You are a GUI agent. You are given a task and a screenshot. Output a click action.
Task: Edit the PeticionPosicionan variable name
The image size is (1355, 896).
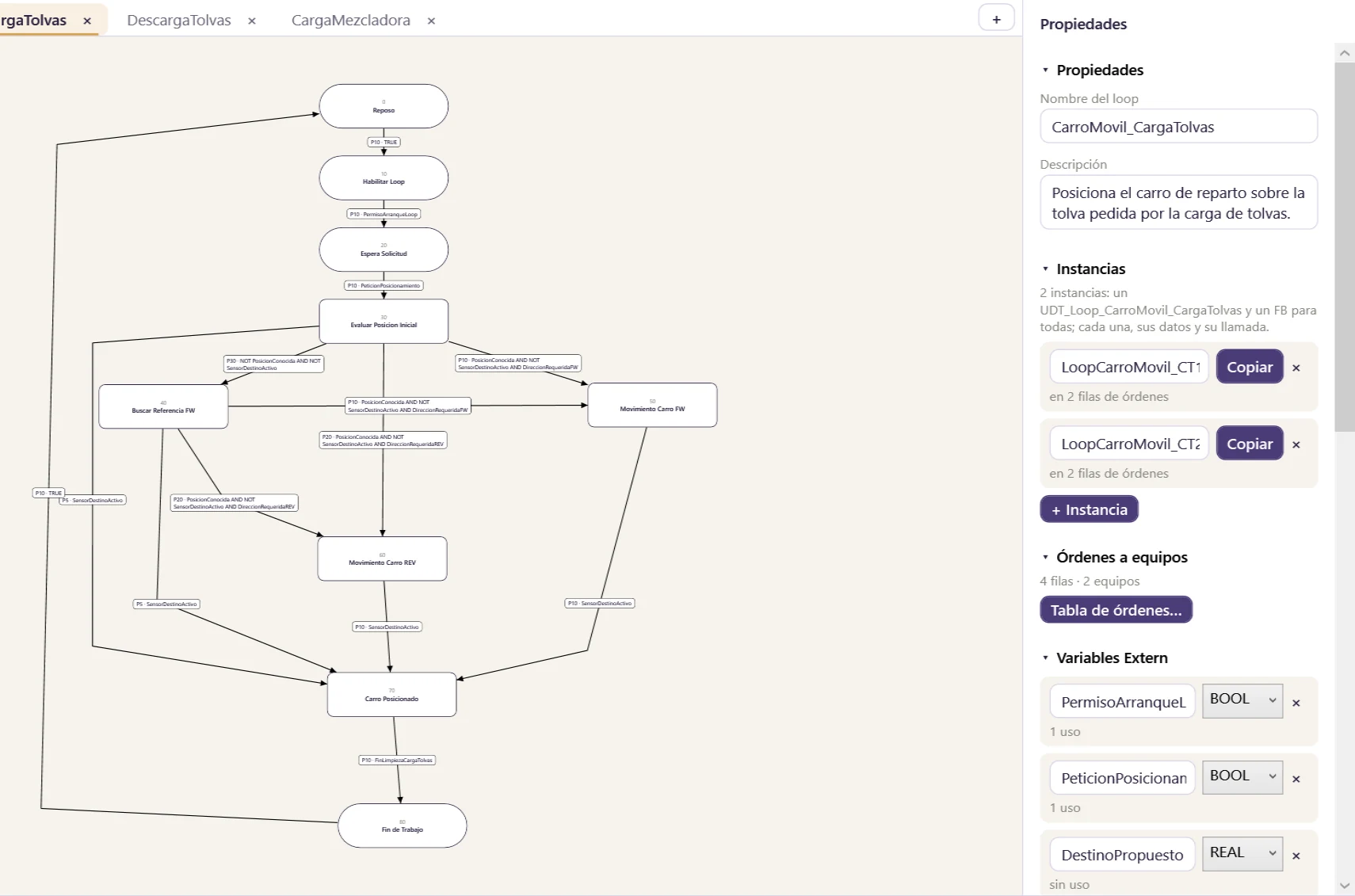(x=1123, y=778)
